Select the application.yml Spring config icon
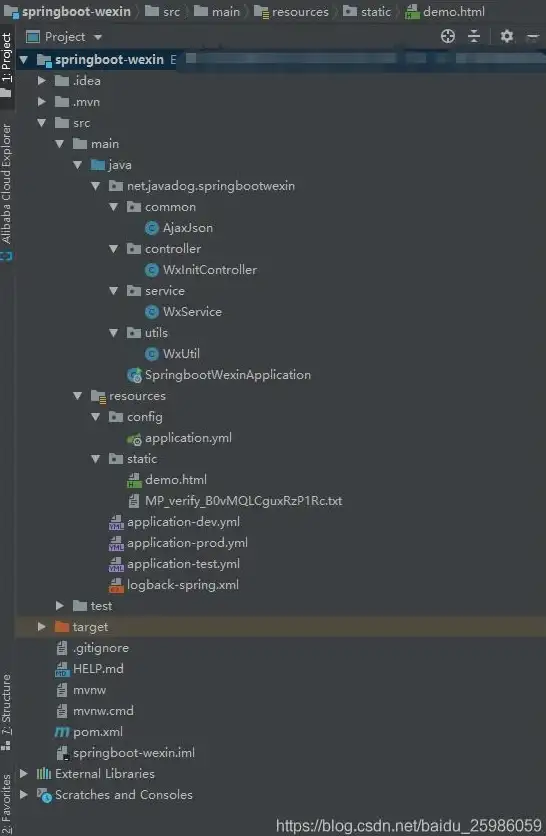This screenshot has width=546, height=836. point(134,439)
